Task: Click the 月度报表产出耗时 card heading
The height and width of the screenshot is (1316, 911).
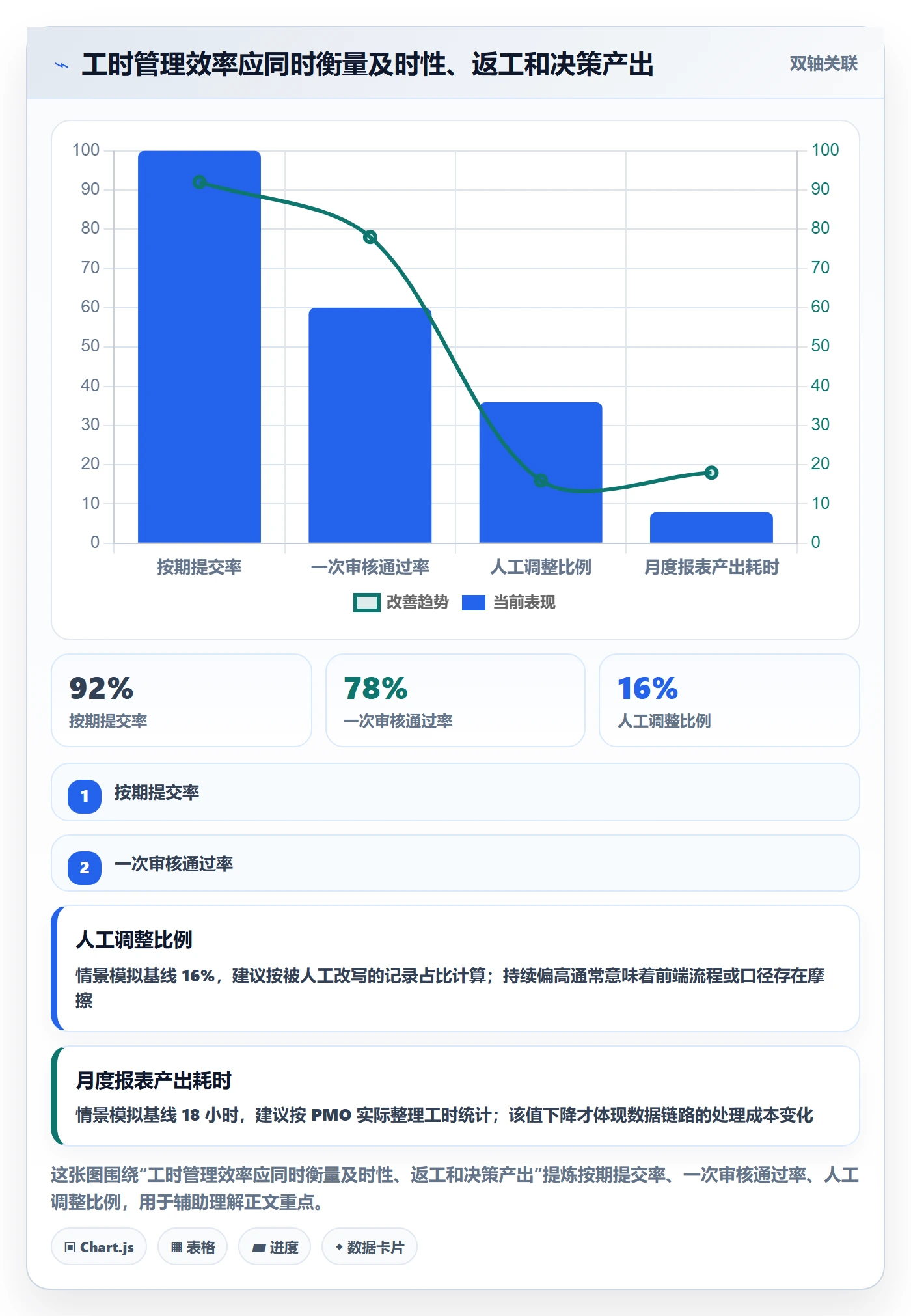Action: (154, 1080)
